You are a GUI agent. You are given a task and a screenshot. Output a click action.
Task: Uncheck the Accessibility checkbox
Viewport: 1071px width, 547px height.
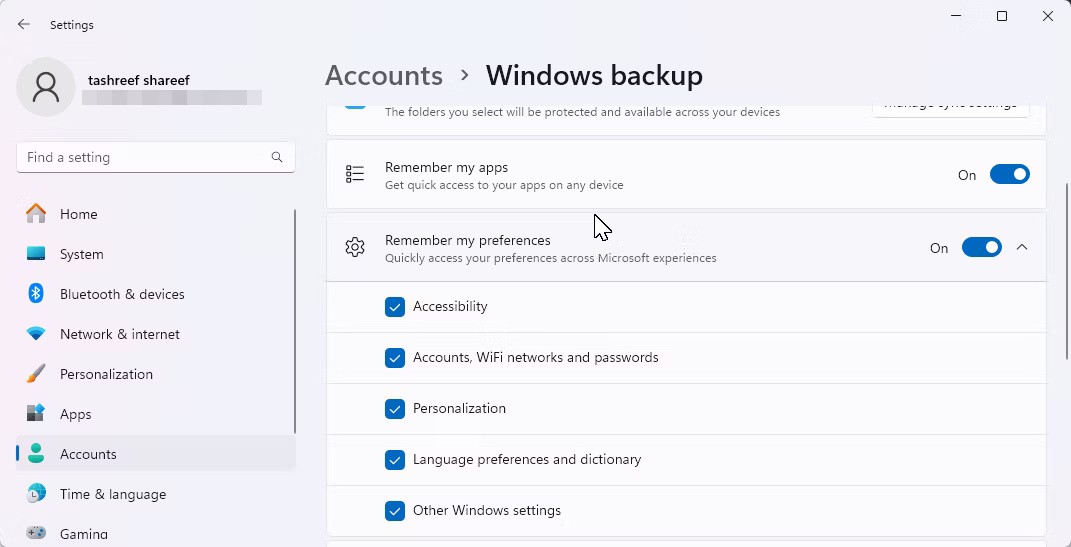[x=395, y=307]
